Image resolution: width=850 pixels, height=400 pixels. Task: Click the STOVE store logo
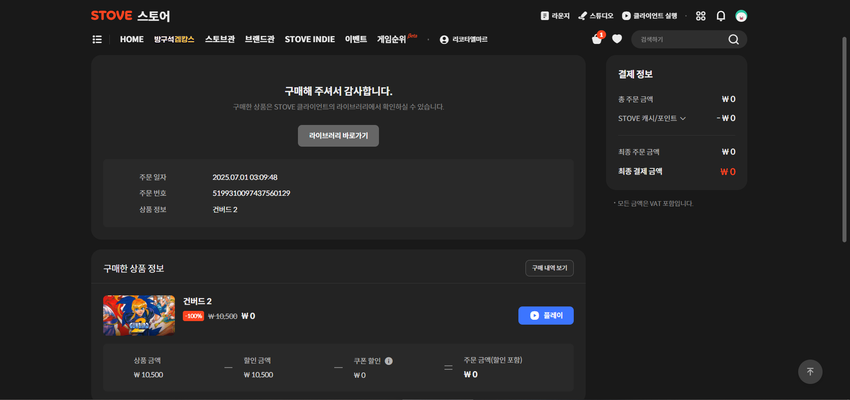[x=130, y=16]
